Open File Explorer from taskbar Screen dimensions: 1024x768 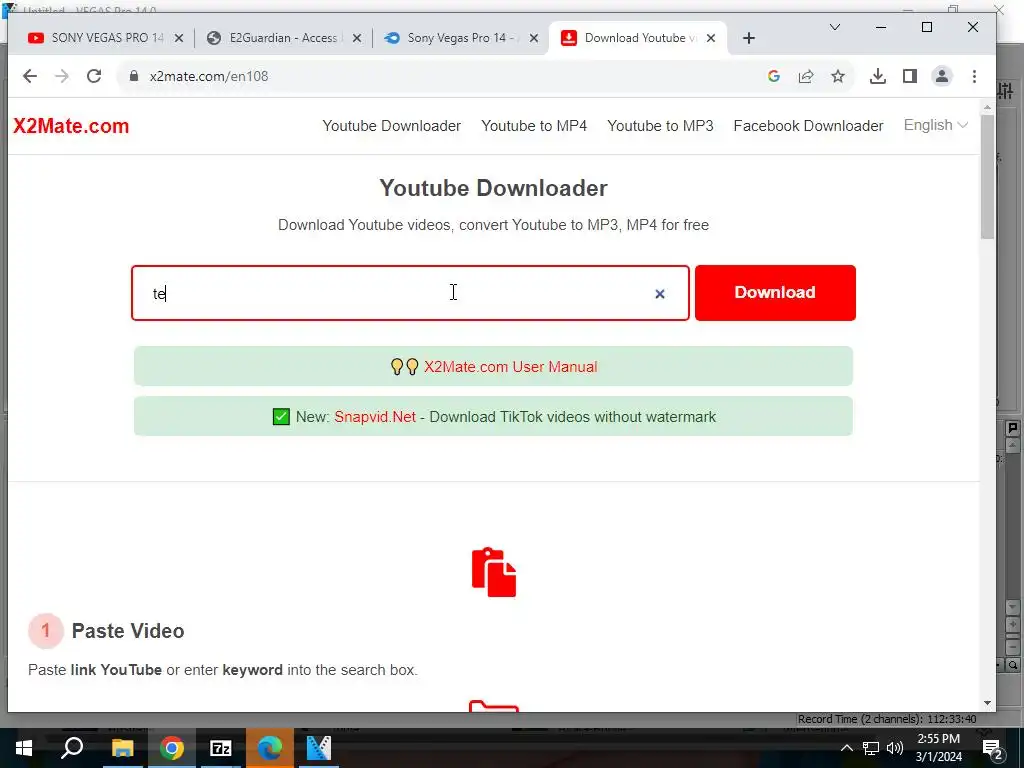point(122,748)
